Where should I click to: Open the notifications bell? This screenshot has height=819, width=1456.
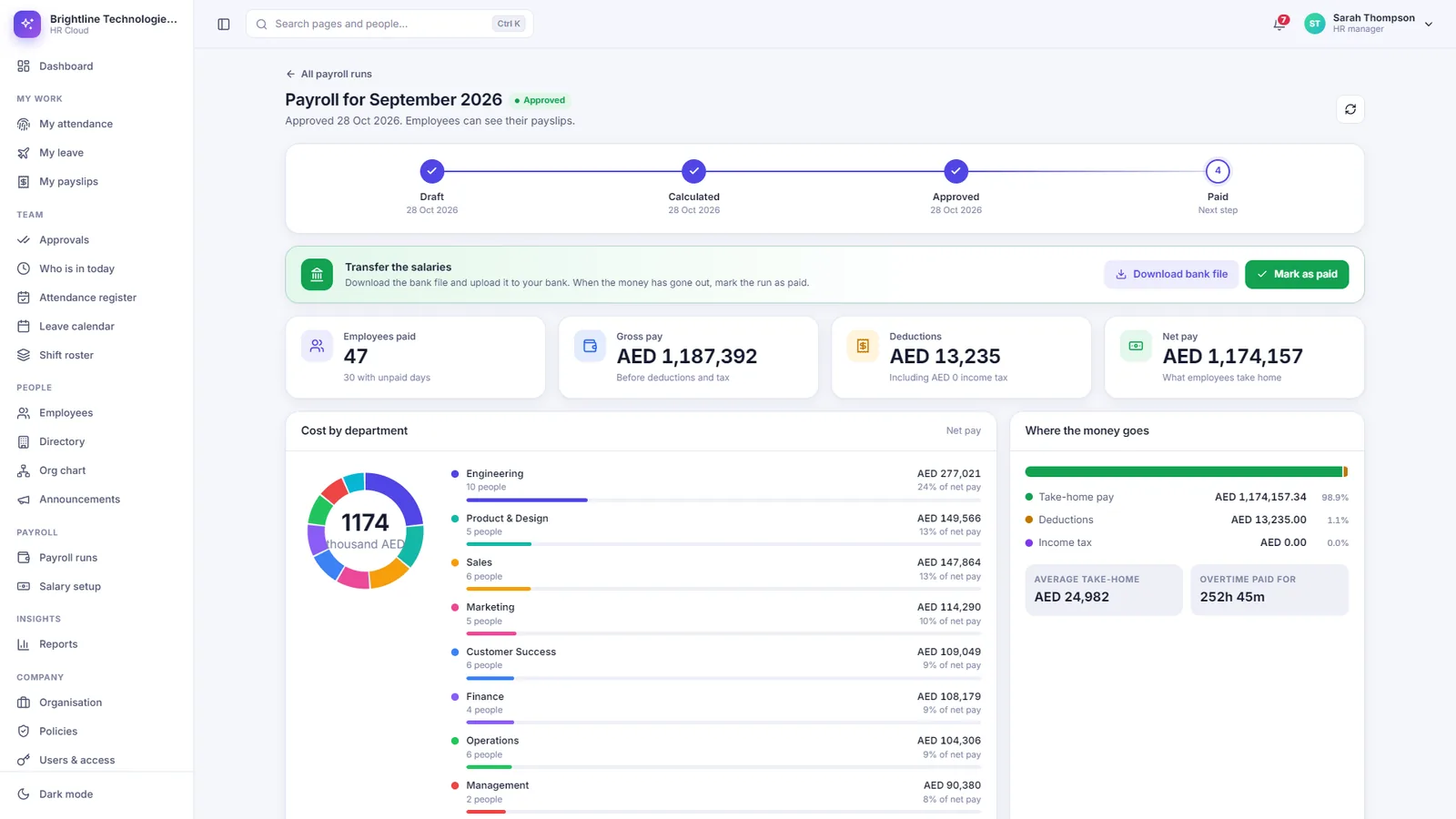(1279, 24)
